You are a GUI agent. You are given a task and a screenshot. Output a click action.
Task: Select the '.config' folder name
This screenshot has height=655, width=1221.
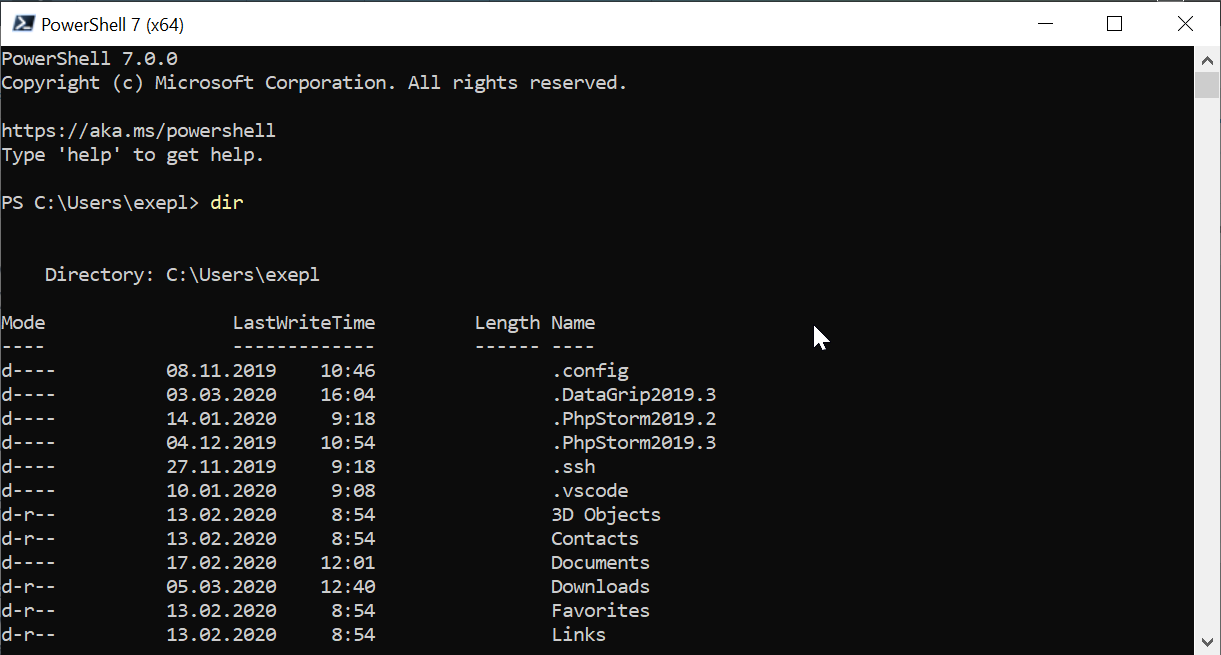[590, 371]
